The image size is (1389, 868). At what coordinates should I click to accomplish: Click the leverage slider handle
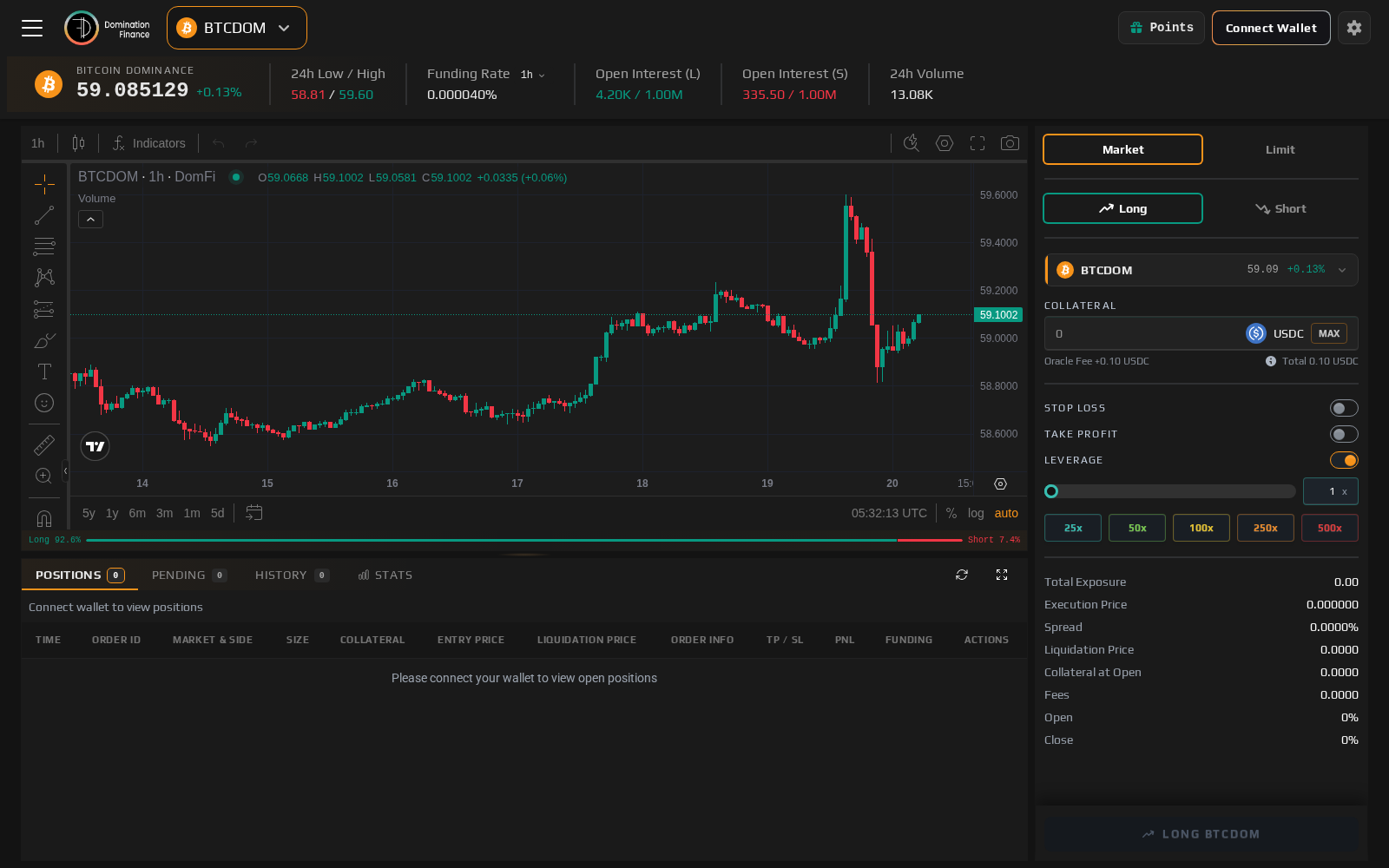coord(1051,491)
